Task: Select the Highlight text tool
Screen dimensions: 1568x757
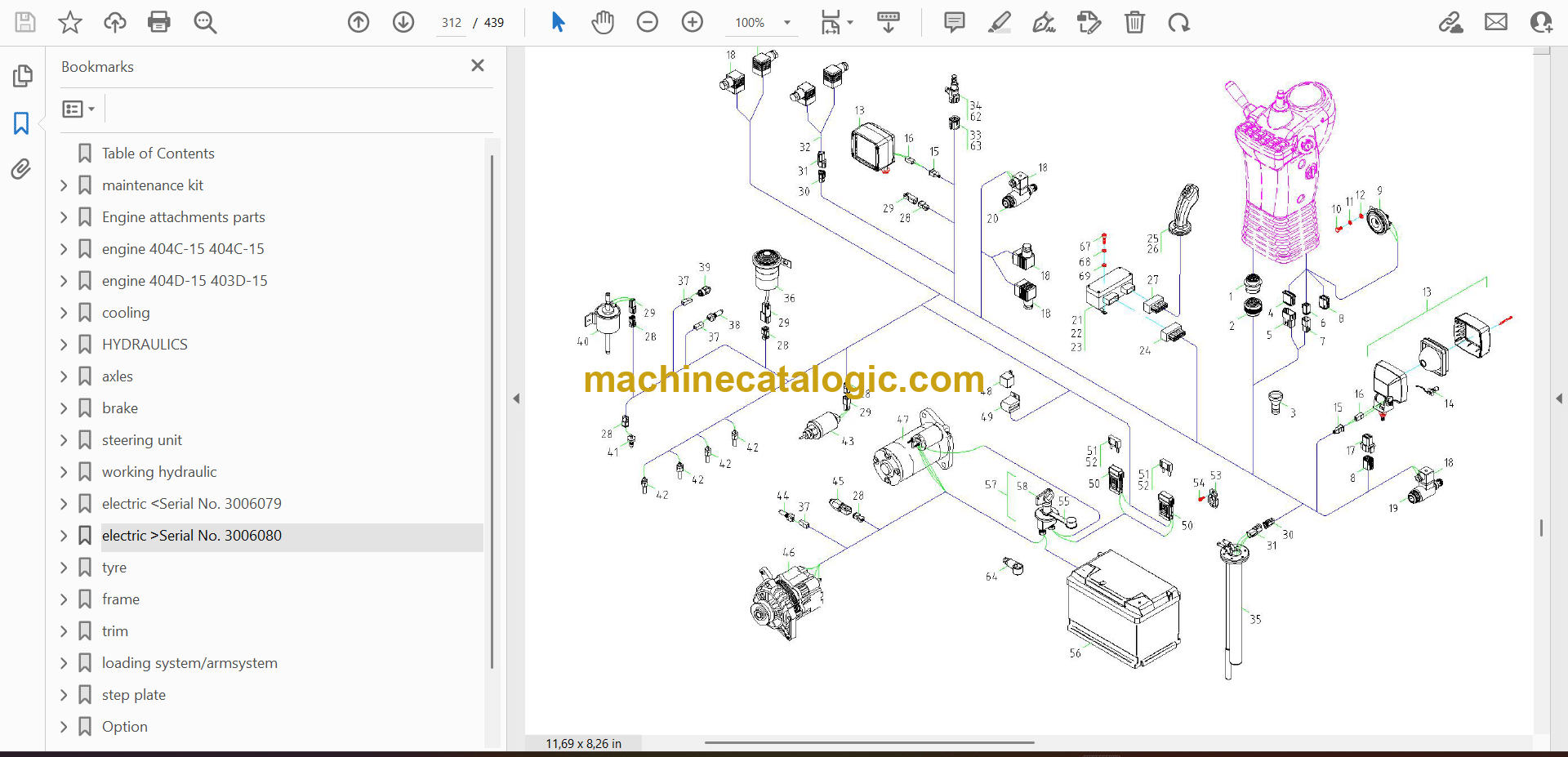Action: [999, 22]
